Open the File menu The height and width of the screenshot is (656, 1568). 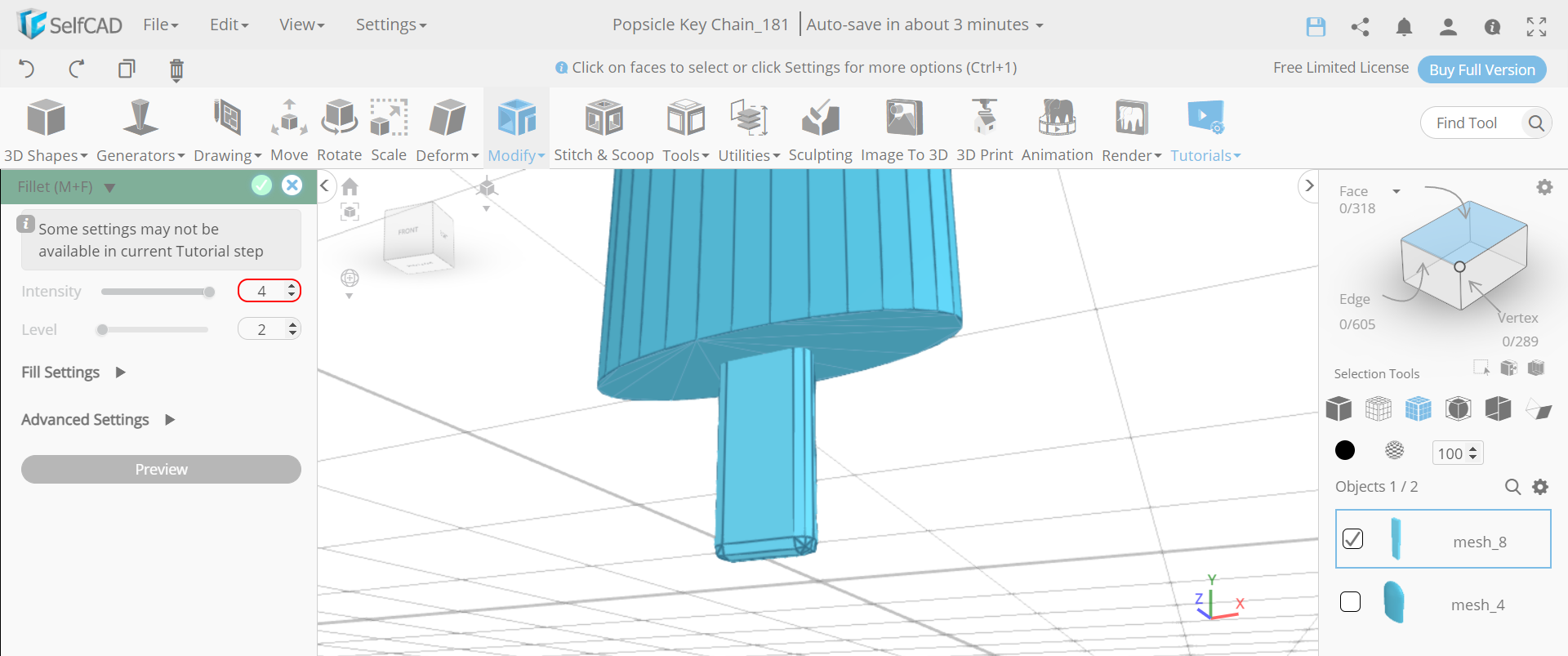160,25
